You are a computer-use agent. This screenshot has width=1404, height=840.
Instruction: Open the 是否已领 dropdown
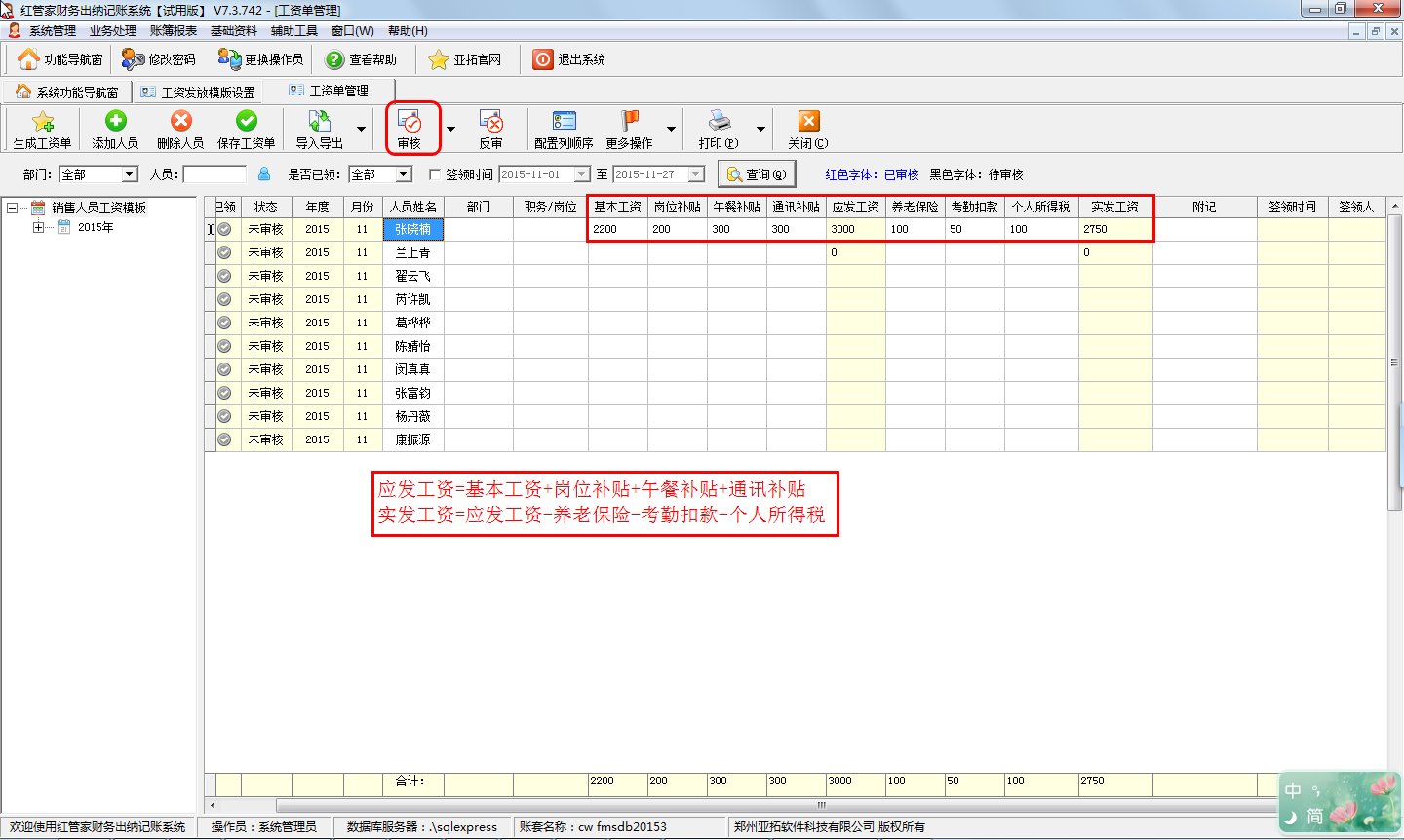[403, 174]
